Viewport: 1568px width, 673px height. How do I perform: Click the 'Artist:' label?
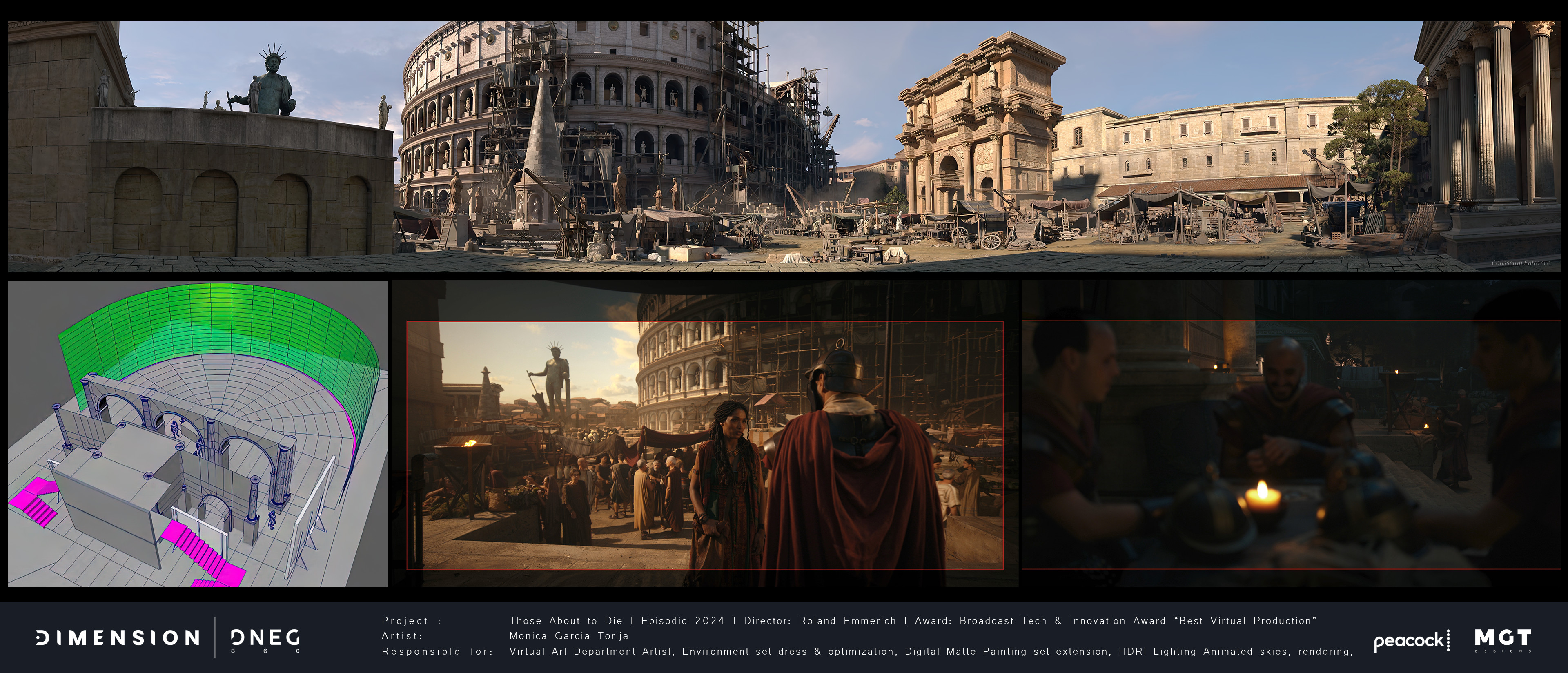[402, 636]
